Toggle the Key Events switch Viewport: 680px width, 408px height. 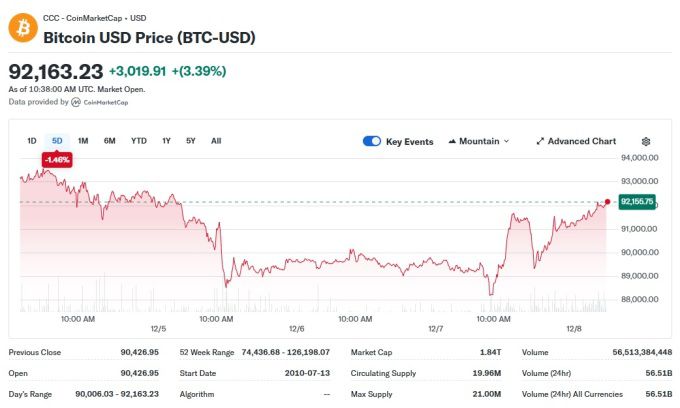click(371, 141)
